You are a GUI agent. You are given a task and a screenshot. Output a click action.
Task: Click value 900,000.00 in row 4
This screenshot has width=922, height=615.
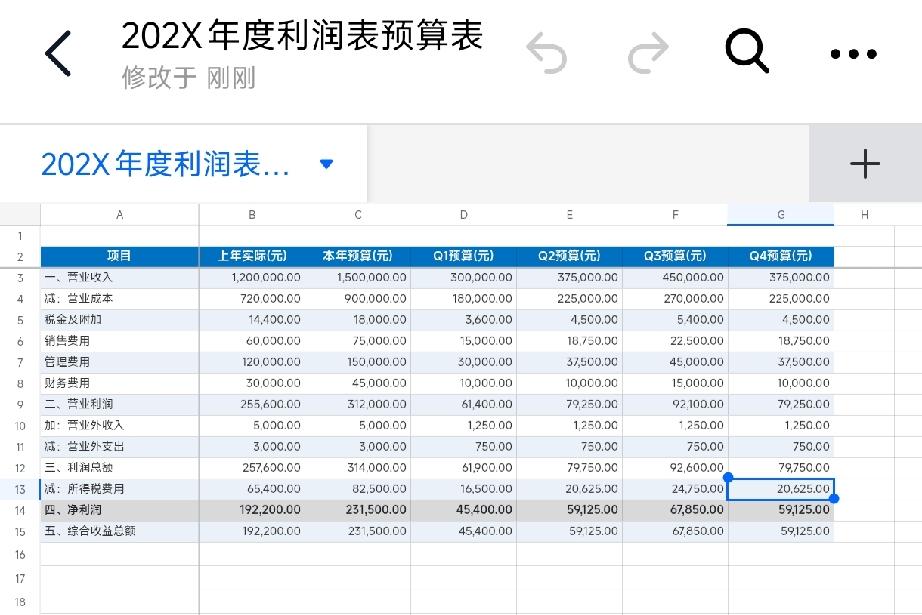pos(375,299)
